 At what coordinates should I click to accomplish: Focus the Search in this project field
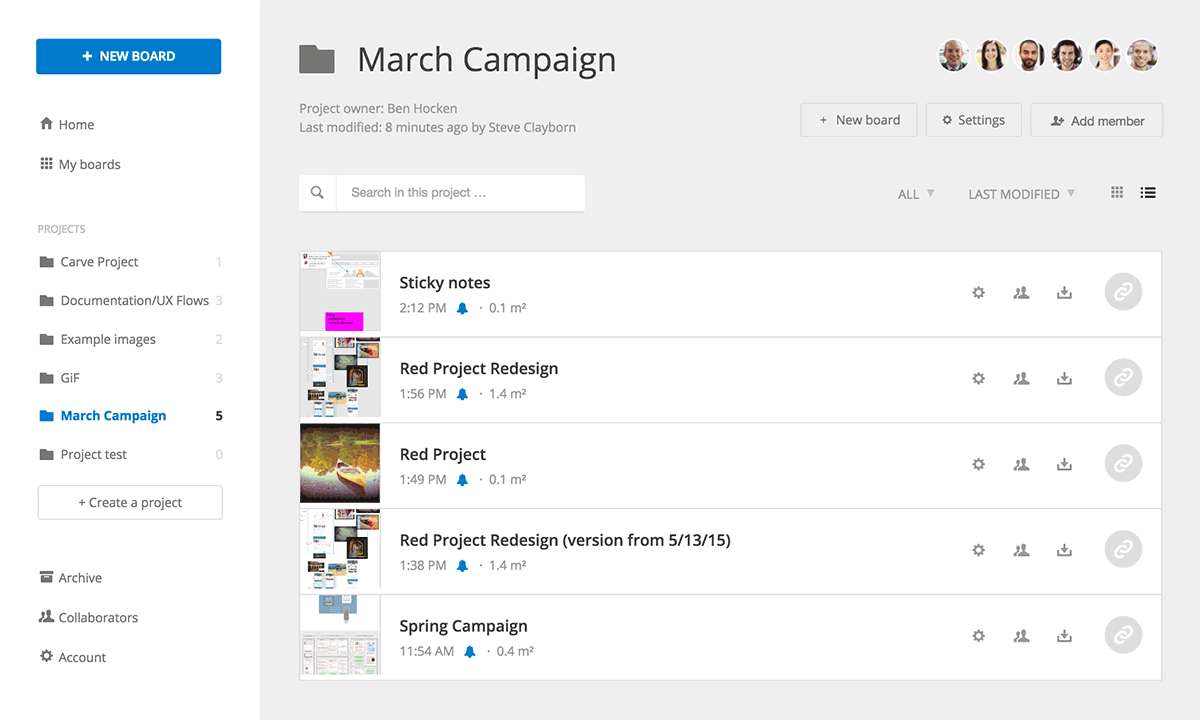click(x=460, y=193)
